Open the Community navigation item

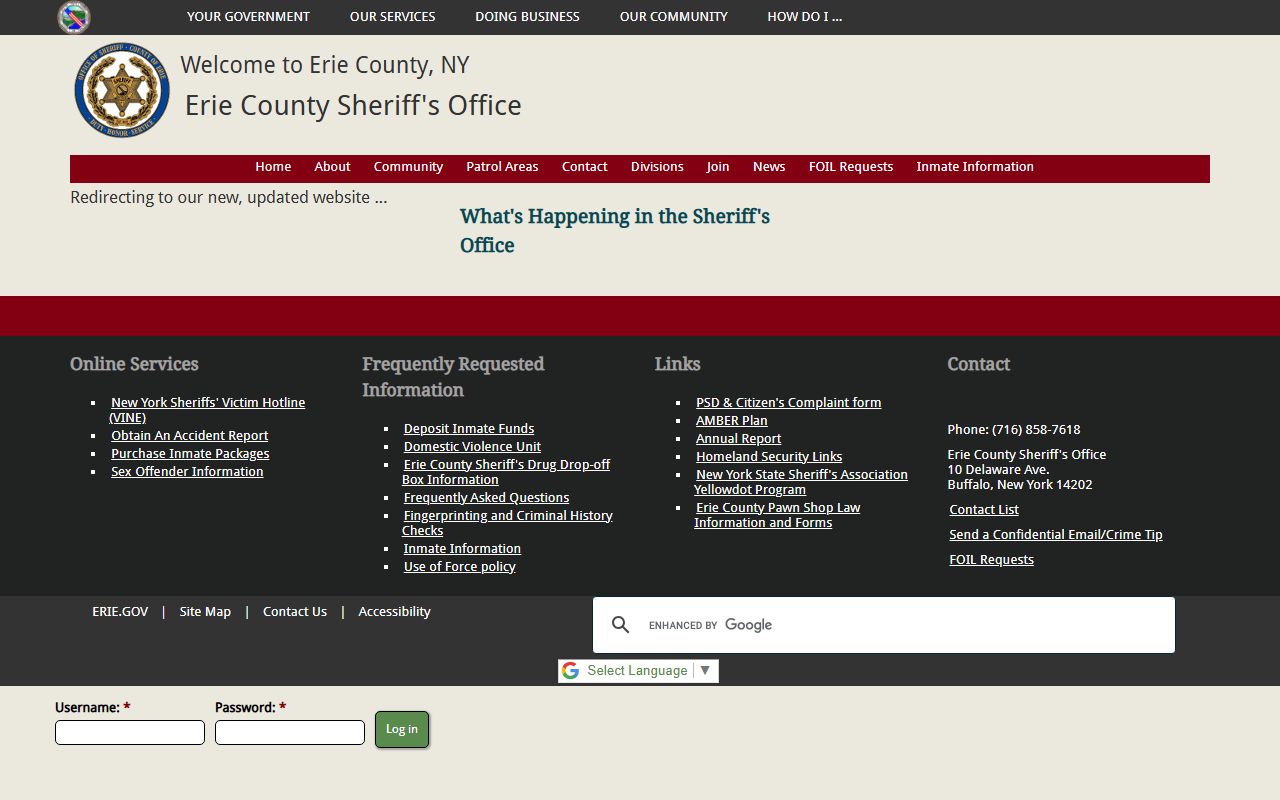pos(408,167)
